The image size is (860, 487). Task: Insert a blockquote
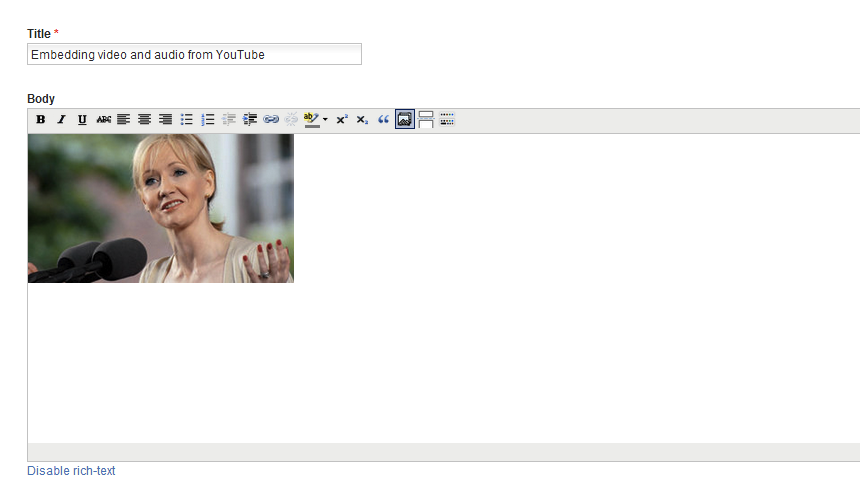(x=383, y=120)
